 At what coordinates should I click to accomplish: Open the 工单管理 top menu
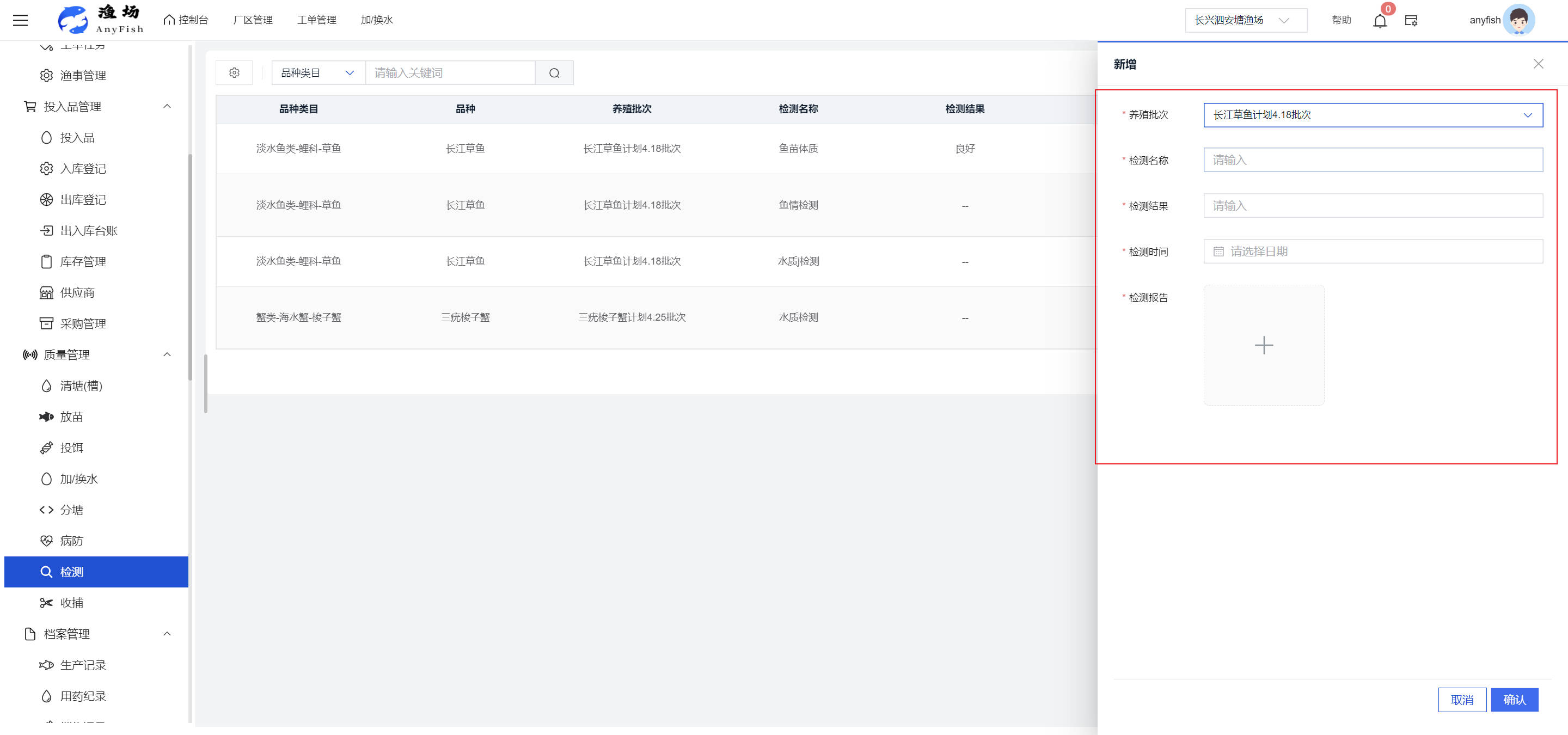click(x=316, y=20)
